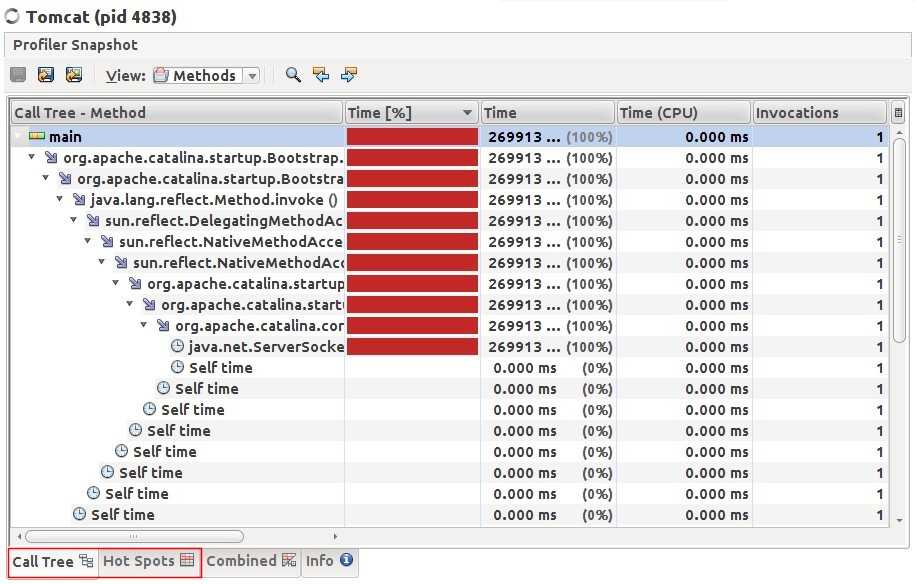Screen dimensions: 916x584
Task: Click the Tomcat (pid 4838) title
Action: 101,17
